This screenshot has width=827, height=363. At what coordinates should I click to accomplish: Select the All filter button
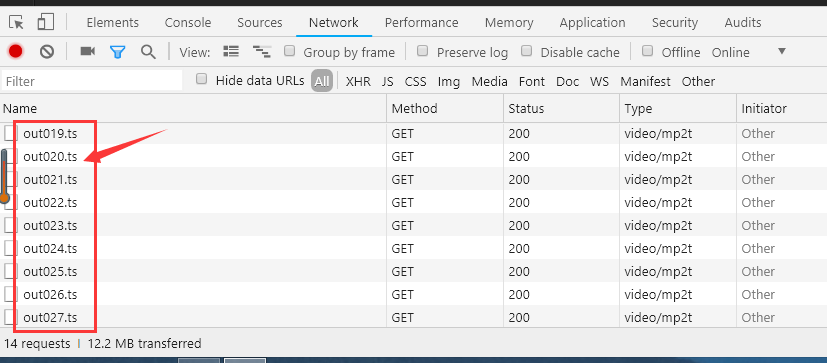322,81
